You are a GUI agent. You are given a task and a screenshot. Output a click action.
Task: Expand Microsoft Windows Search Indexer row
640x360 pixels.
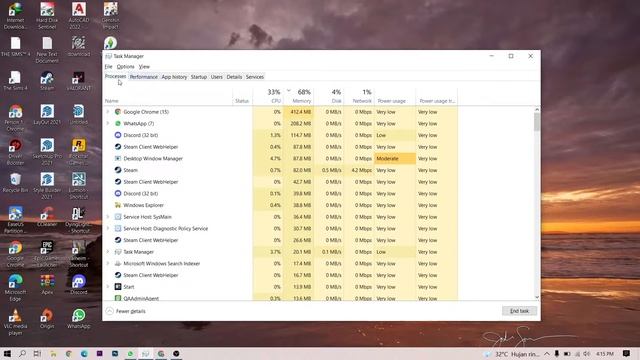click(x=108, y=264)
